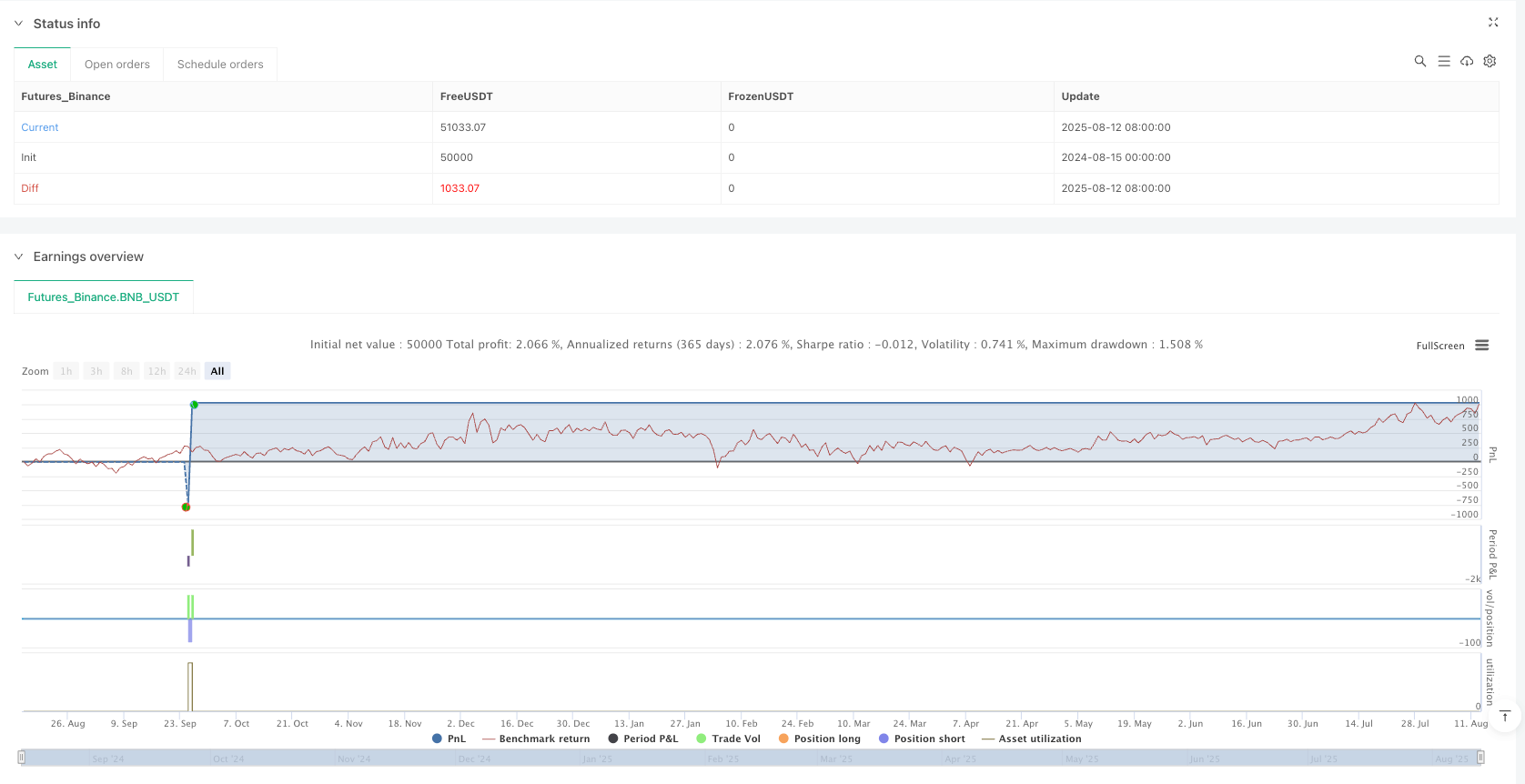Open the column list menu icon
The image size is (1525, 784).
[1443, 62]
